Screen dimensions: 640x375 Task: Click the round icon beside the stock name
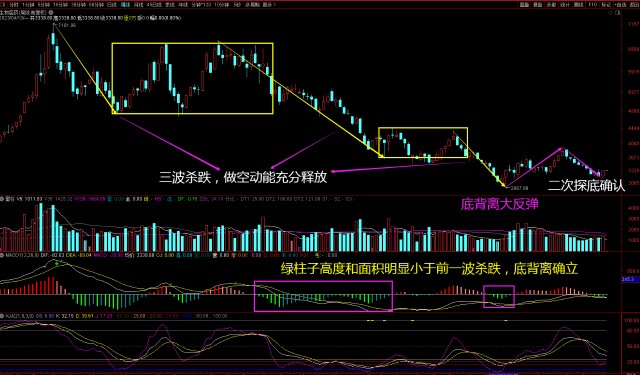[x=51, y=13]
